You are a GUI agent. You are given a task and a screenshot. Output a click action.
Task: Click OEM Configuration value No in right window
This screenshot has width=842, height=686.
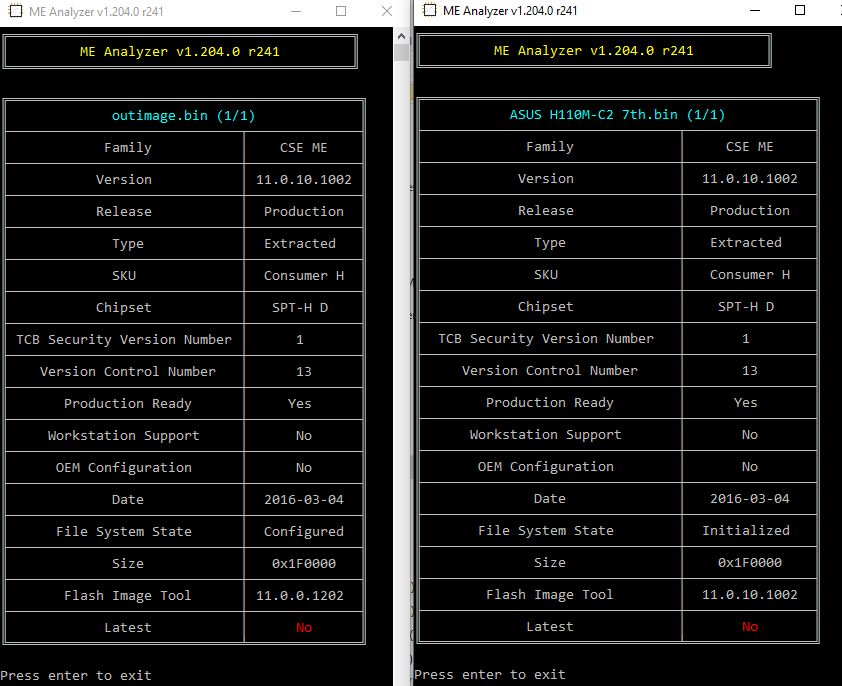click(x=750, y=466)
